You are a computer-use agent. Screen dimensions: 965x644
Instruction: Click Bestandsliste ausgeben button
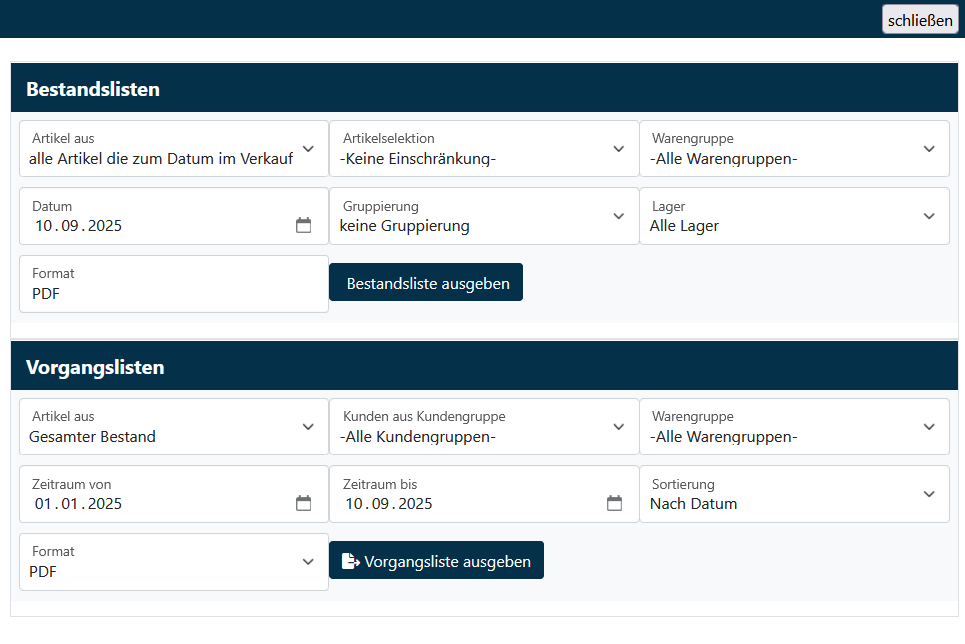click(426, 283)
